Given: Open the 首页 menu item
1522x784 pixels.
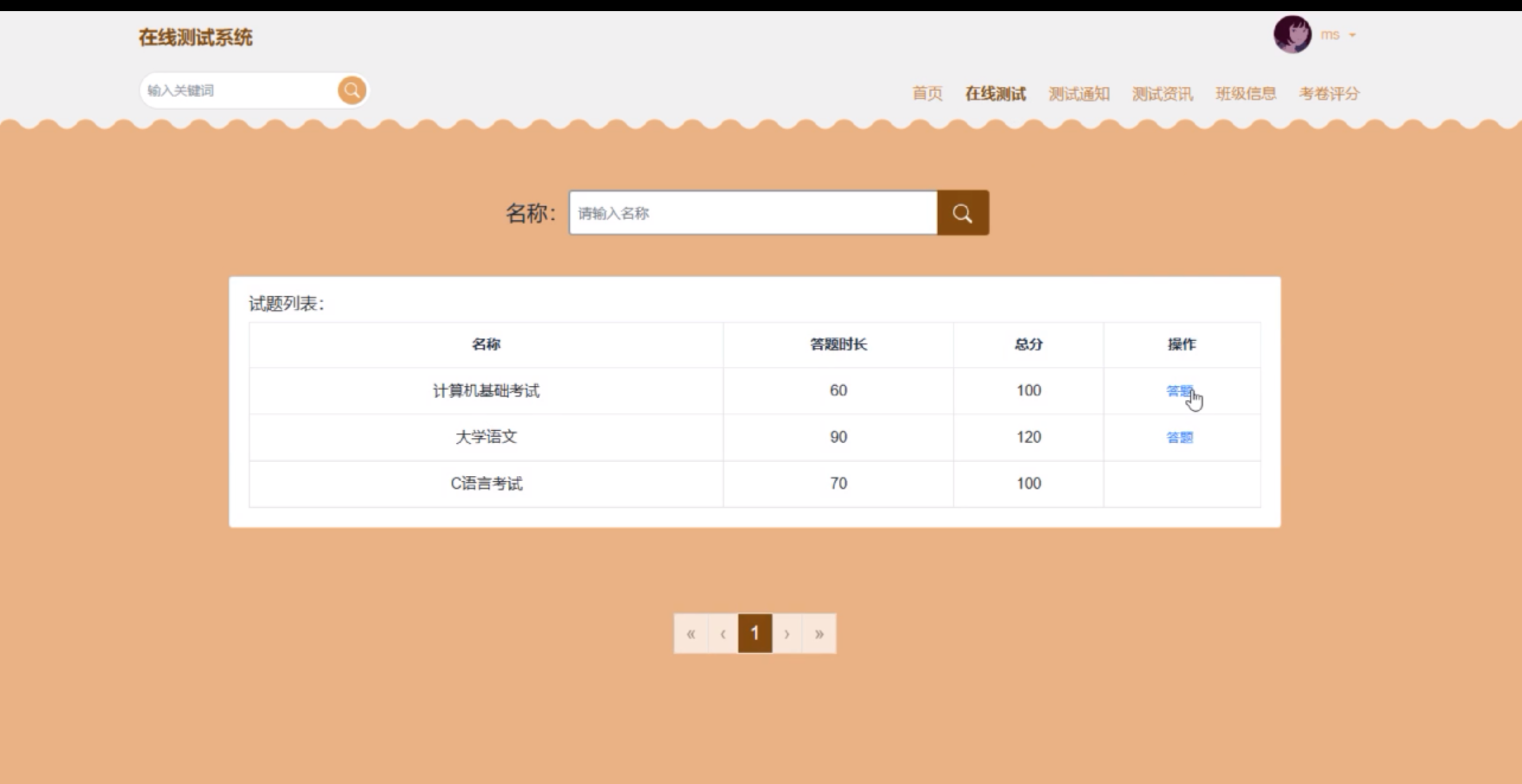Looking at the screenshot, I should [927, 94].
